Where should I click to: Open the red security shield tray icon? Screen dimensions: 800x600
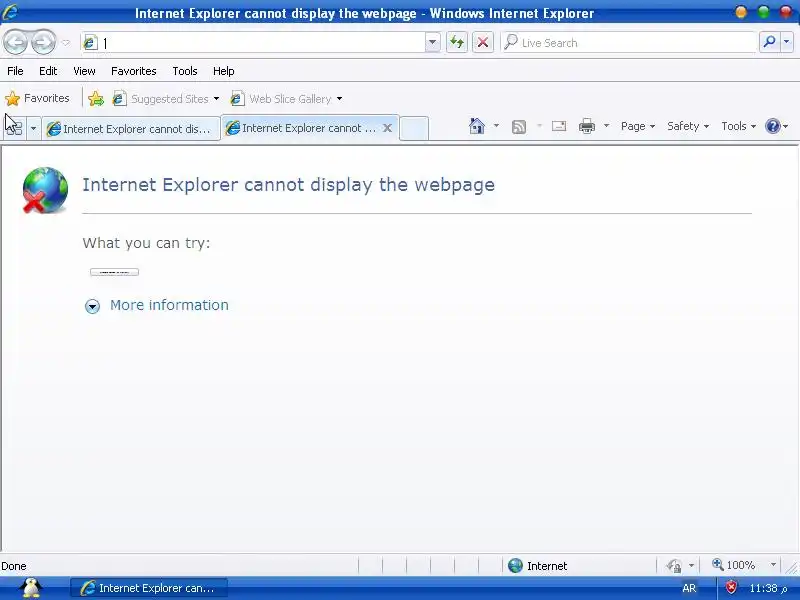point(731,588)
